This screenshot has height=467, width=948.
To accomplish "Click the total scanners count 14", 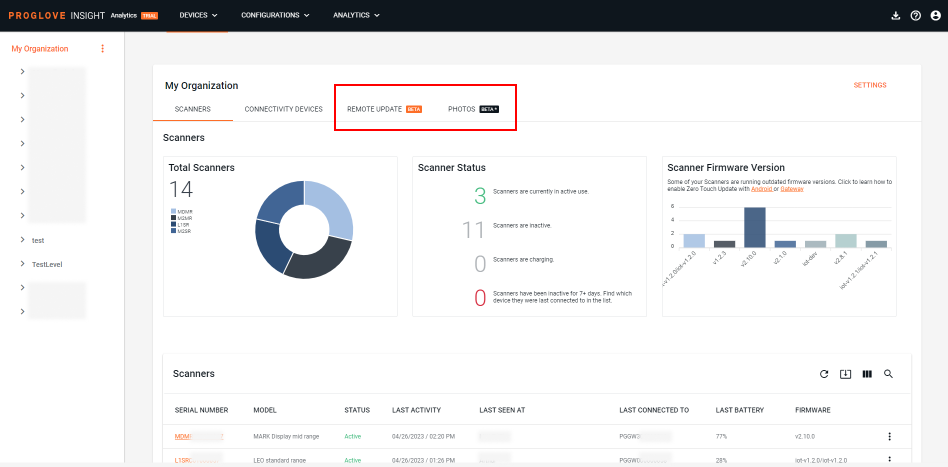I will click(x=181, y=190).
